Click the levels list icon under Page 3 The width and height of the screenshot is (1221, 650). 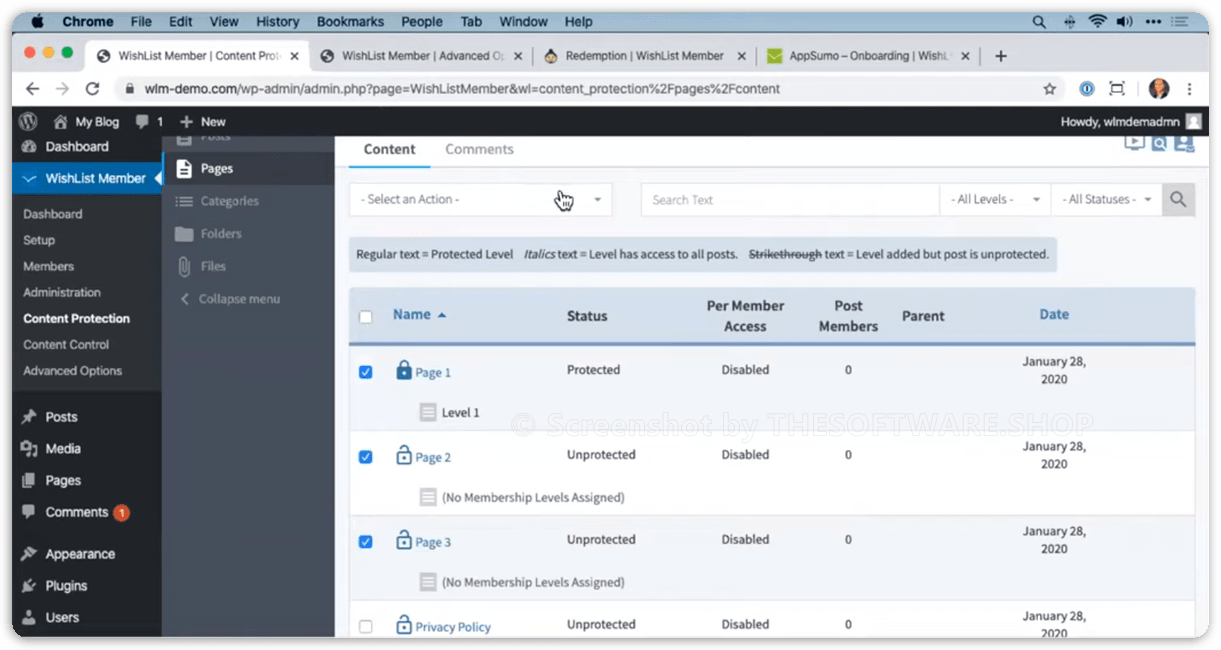click(428, 582)
